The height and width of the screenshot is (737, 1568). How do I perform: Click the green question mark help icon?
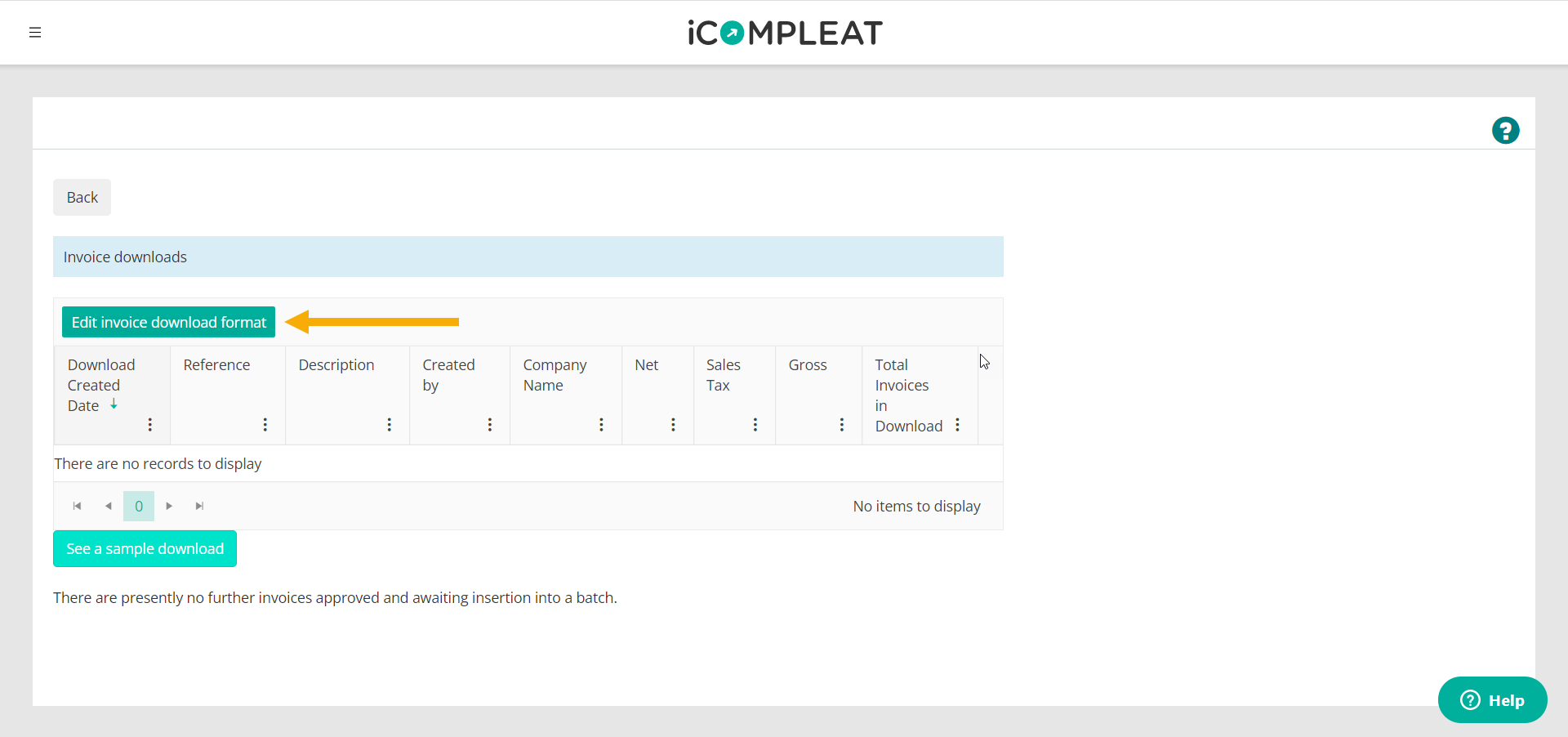1505,130
